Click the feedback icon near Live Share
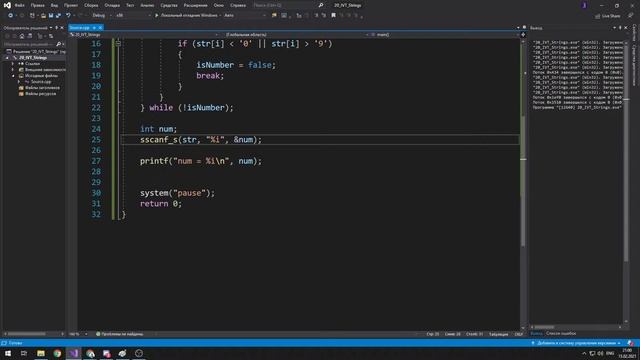 point(631,16)
